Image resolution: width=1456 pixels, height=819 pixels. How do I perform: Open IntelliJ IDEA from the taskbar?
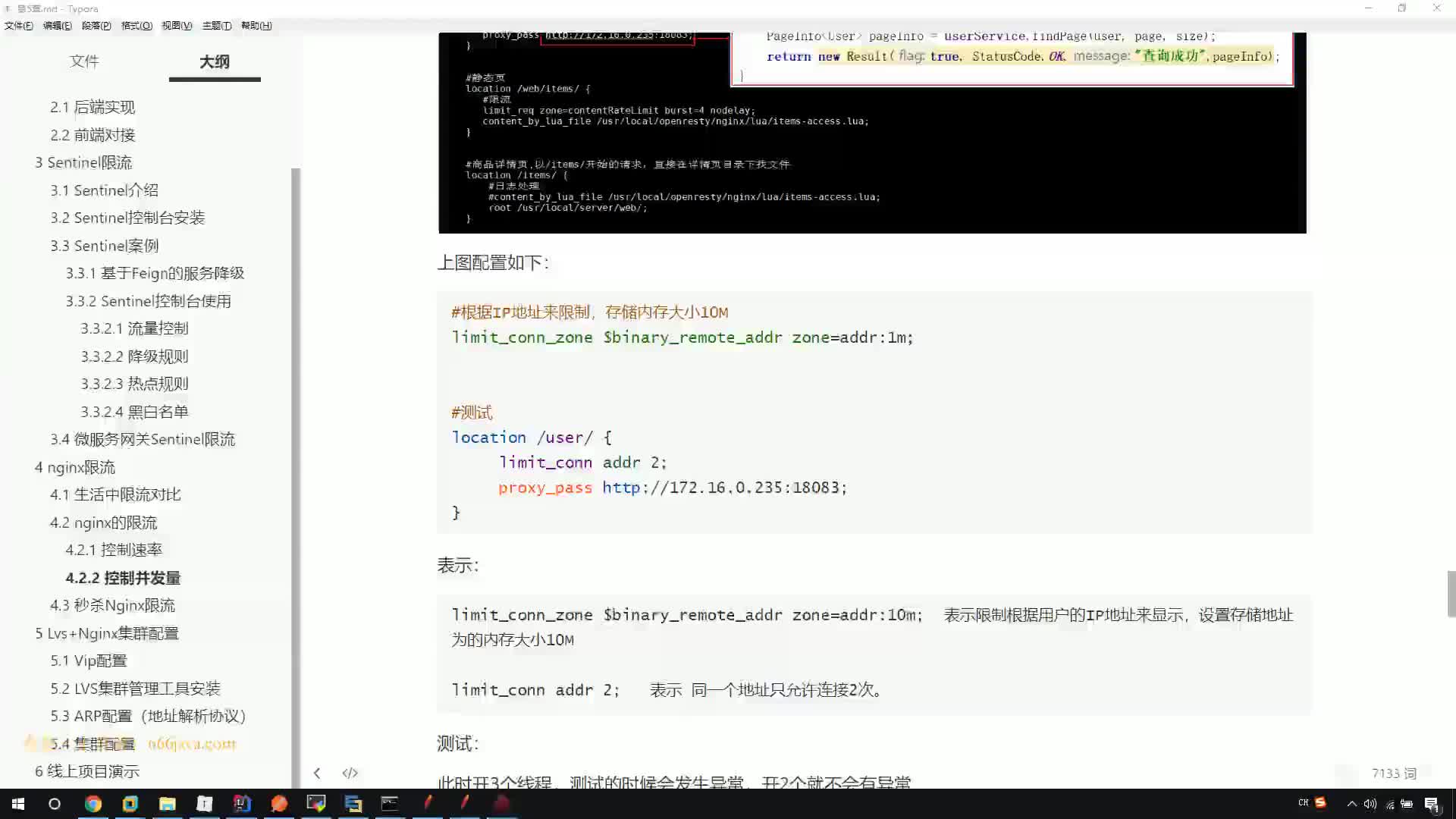242,804
